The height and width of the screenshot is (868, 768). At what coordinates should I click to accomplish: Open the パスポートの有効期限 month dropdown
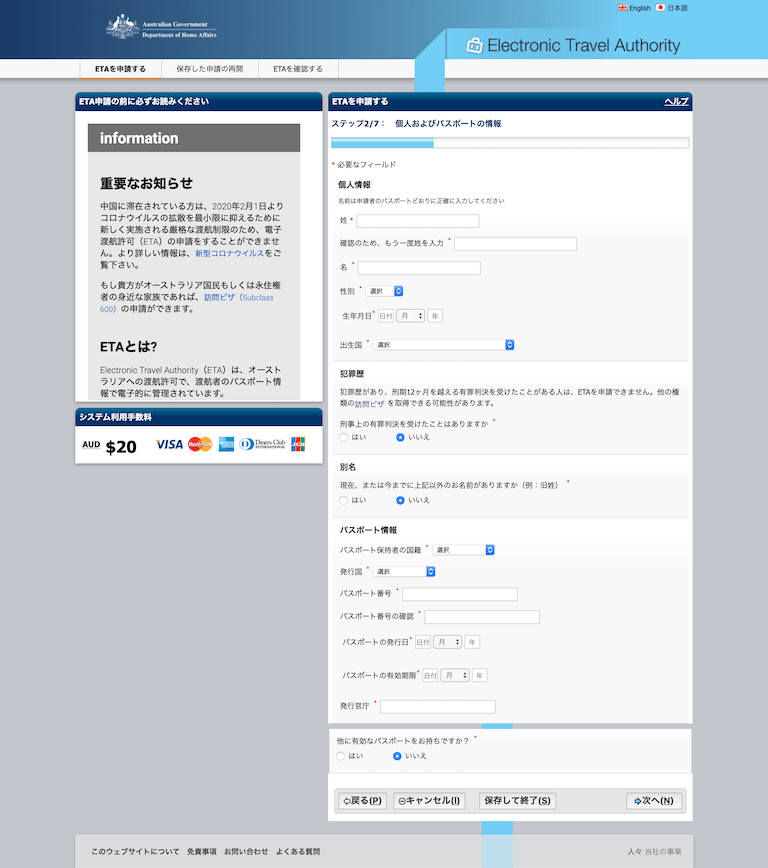(x=455, y=675)
